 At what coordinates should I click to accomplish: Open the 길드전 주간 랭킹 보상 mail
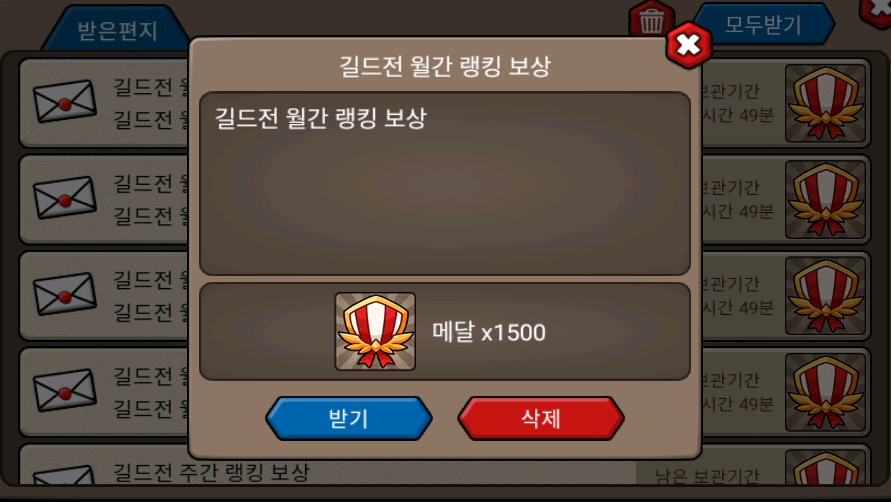[211, 472]
